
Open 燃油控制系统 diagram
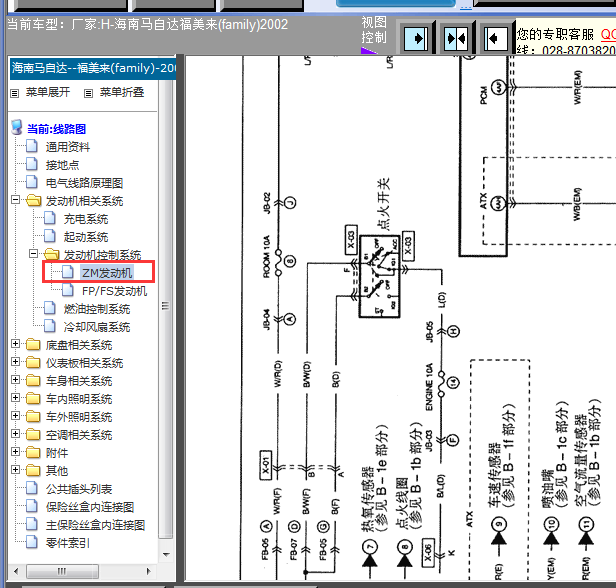(97, 309)
